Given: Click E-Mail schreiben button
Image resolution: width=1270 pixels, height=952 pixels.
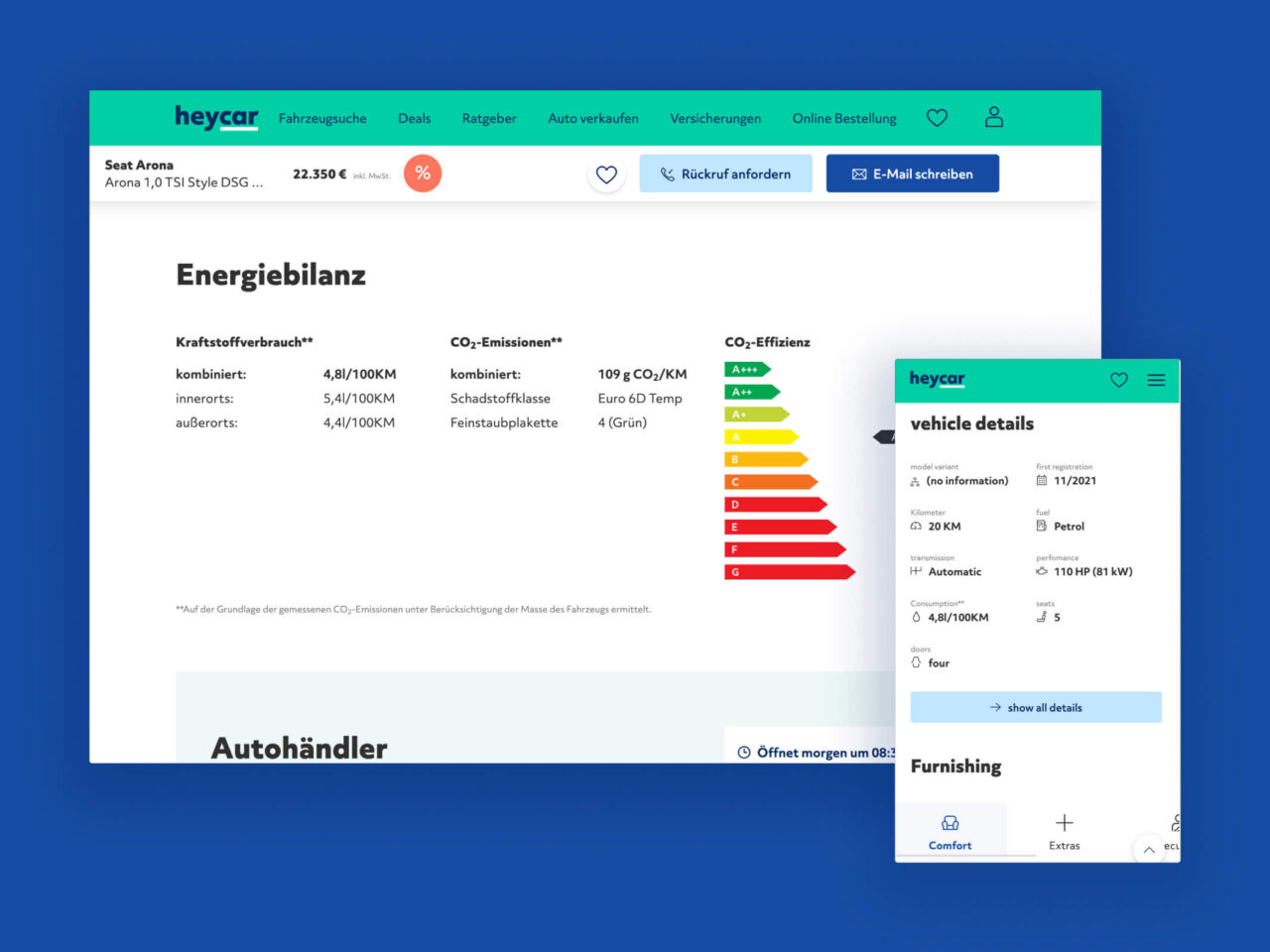Looking at the screenshot, I should [x=912, y=174].
